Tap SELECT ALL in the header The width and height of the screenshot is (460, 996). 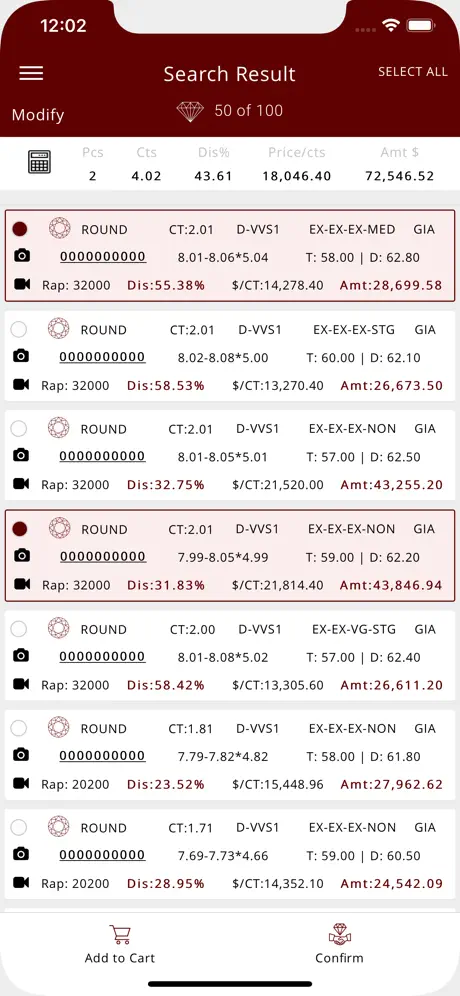point(413,72)
